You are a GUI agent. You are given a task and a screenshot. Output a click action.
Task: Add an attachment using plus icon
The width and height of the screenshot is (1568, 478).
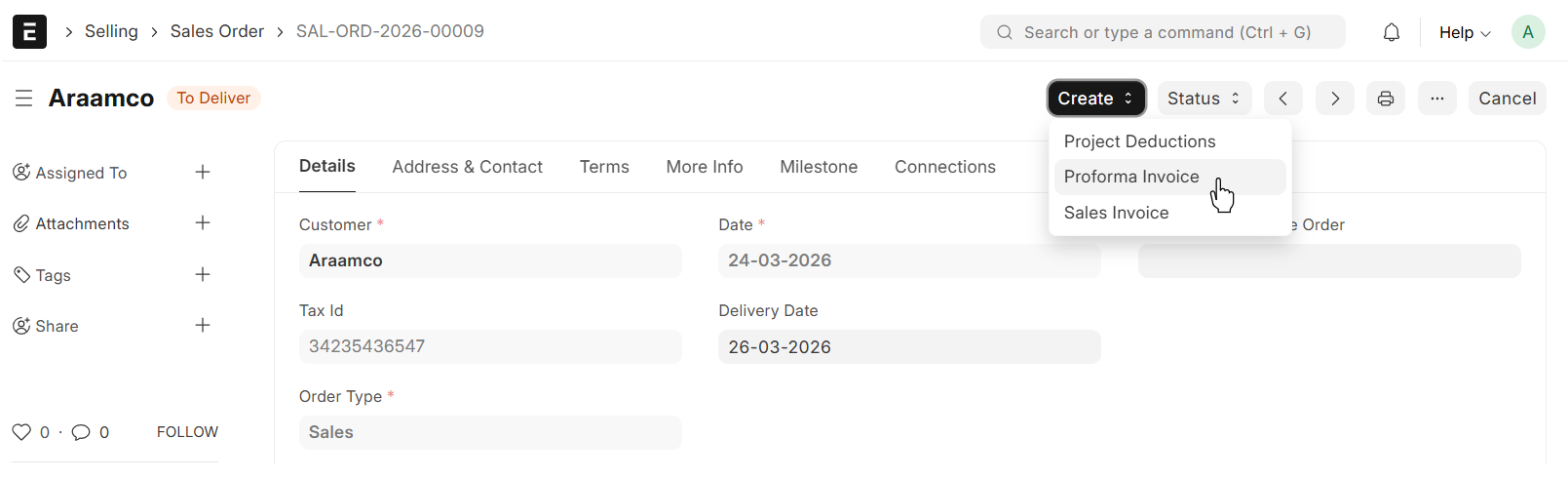203,223
